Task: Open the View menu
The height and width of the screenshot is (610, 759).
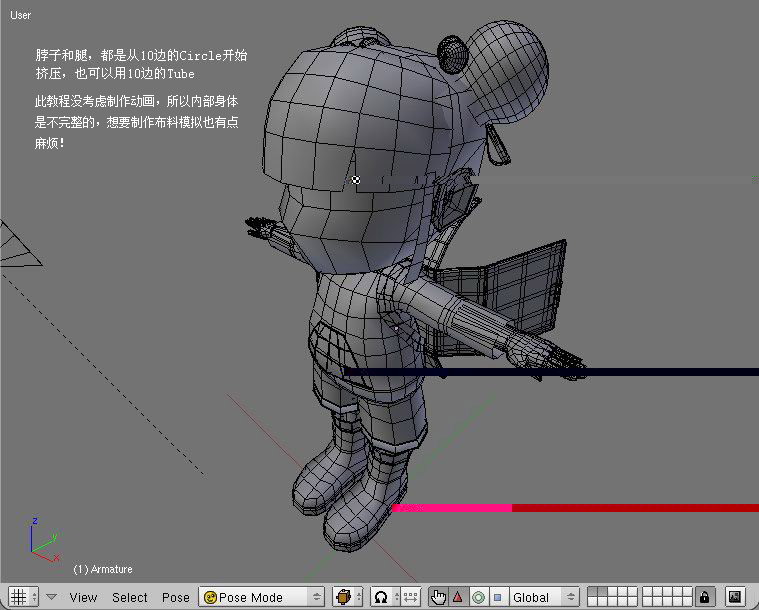Action: click(83, 597)
